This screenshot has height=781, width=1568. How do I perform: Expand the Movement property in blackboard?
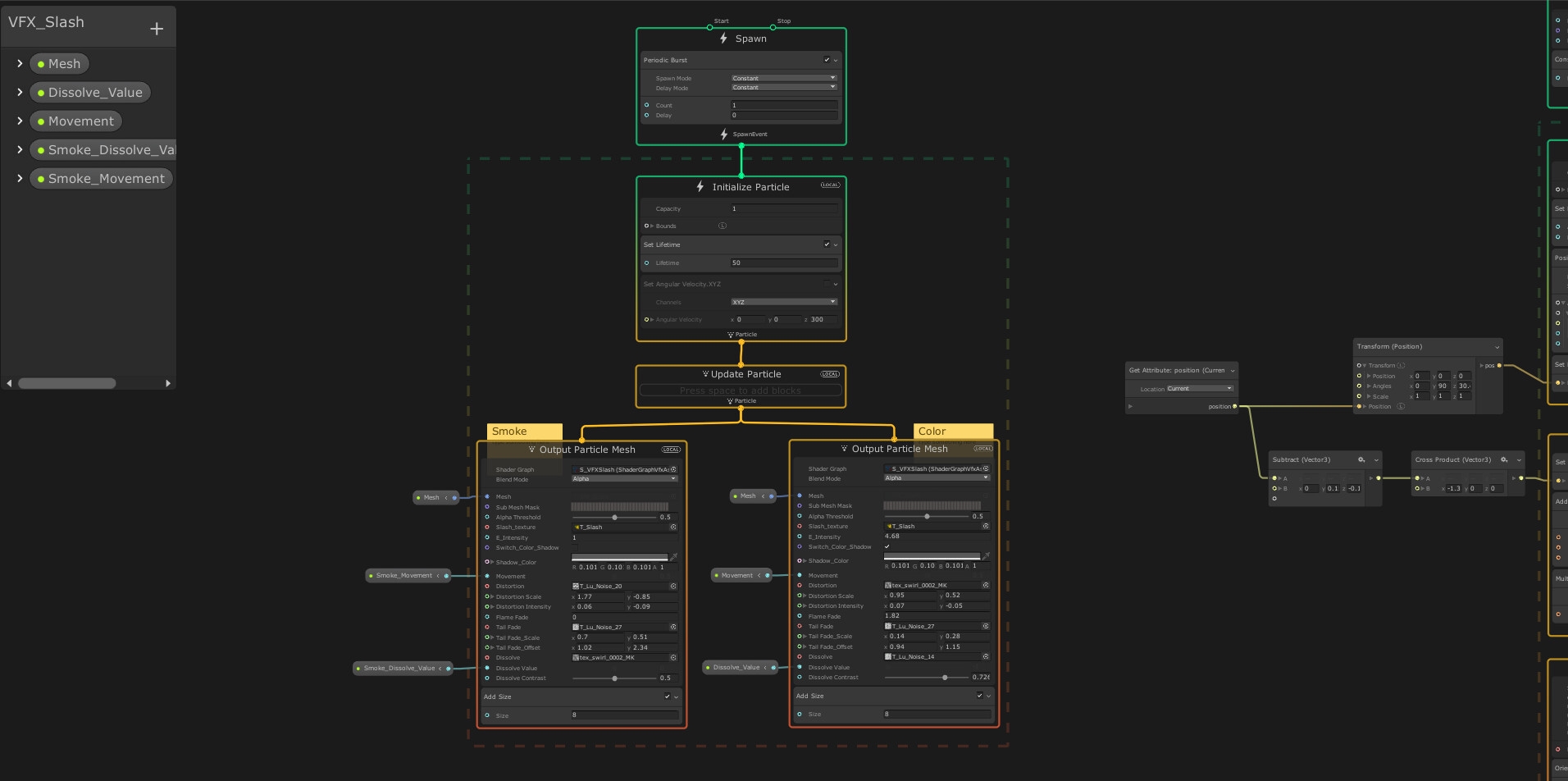click(20, 121)
